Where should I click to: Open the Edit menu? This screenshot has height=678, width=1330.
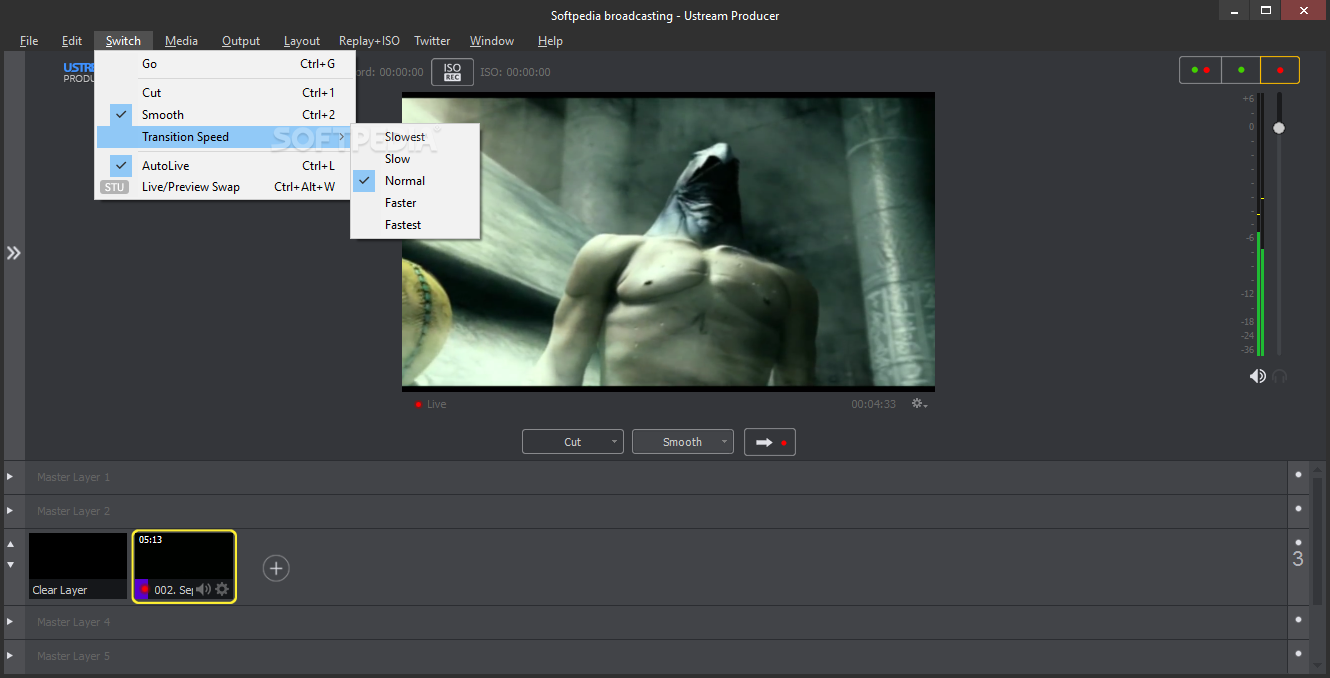(72, 41)
